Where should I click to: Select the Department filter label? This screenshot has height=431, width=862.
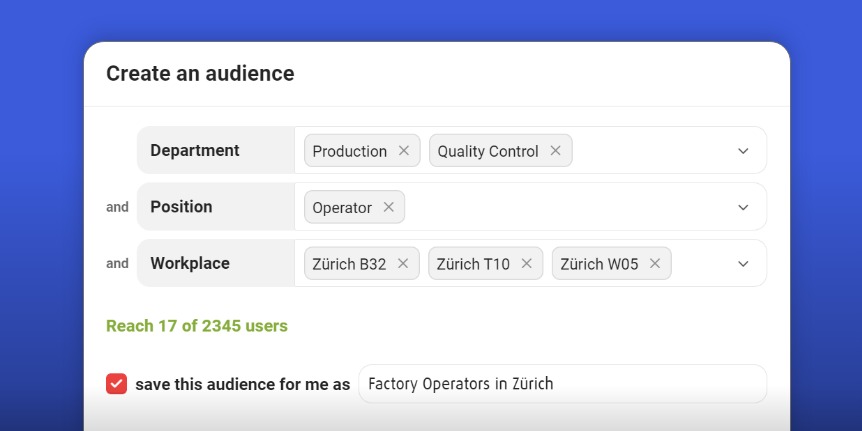coord(195,150)
